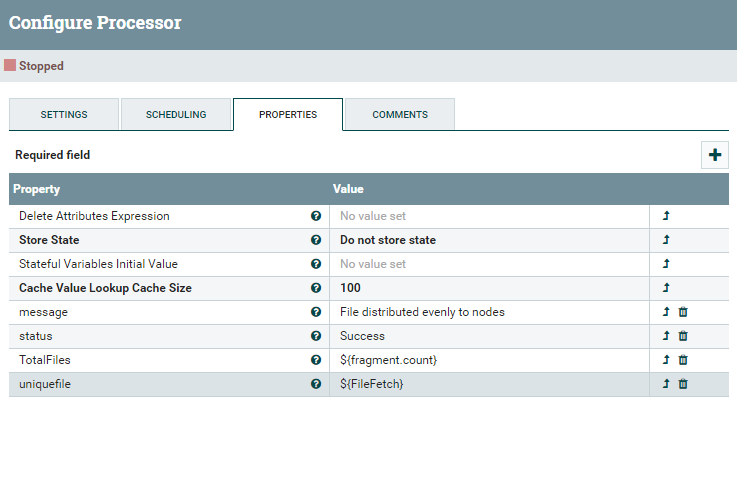Click the arrow icon in message row
This screenshot has width=737, height=480.
click(666, 312)
